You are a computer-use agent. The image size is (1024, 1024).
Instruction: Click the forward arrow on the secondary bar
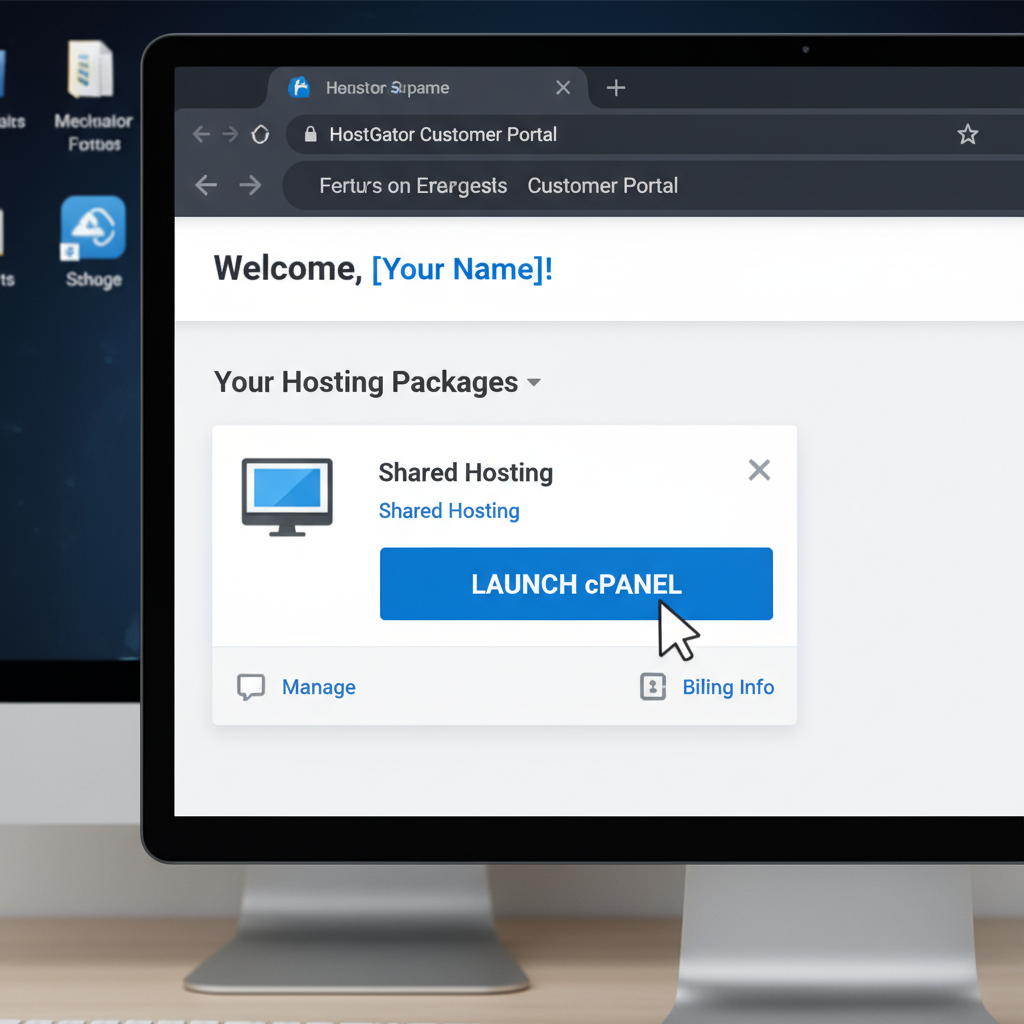click(x=249, y=186)
